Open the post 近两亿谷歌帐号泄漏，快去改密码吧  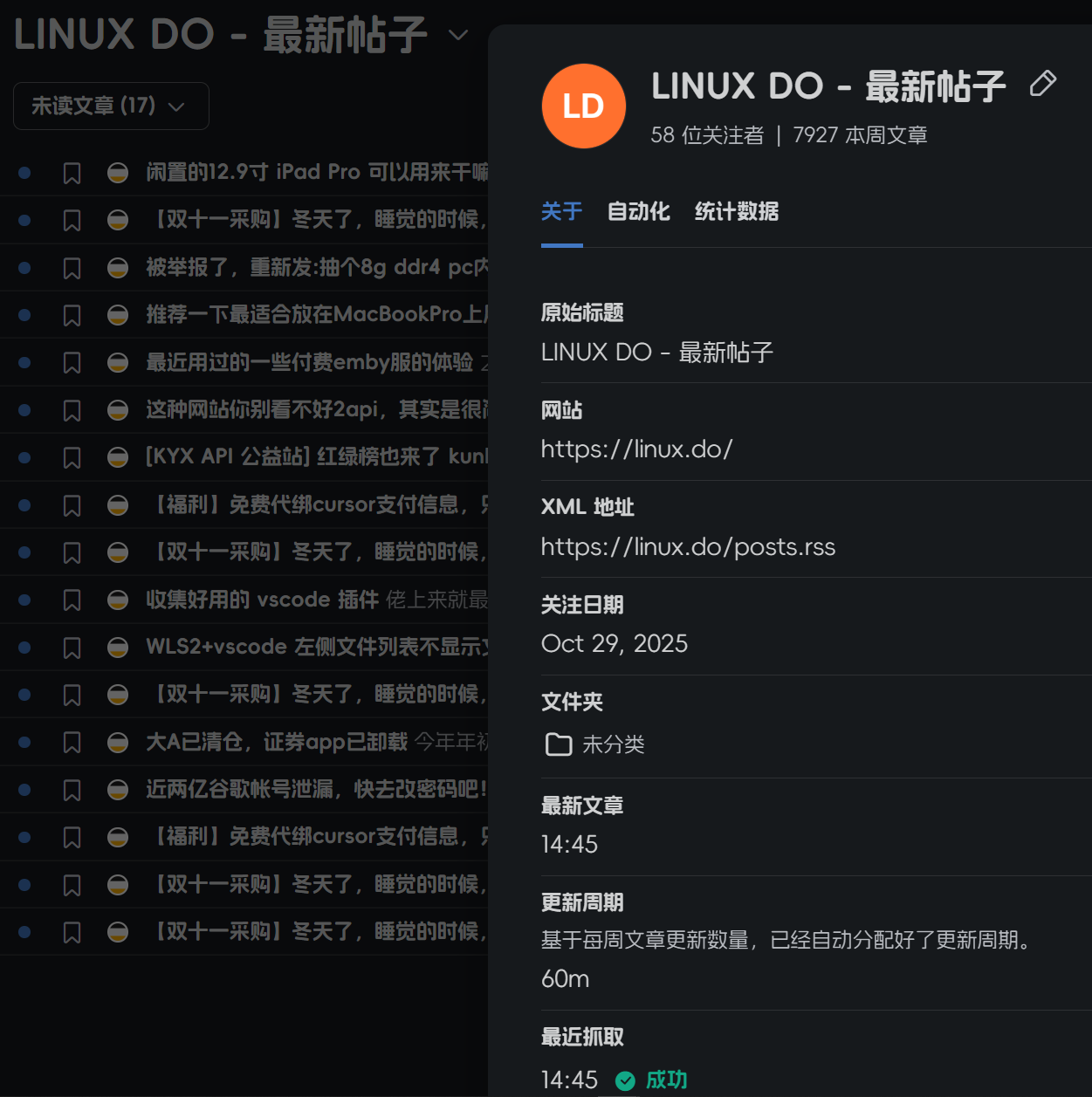317,789
